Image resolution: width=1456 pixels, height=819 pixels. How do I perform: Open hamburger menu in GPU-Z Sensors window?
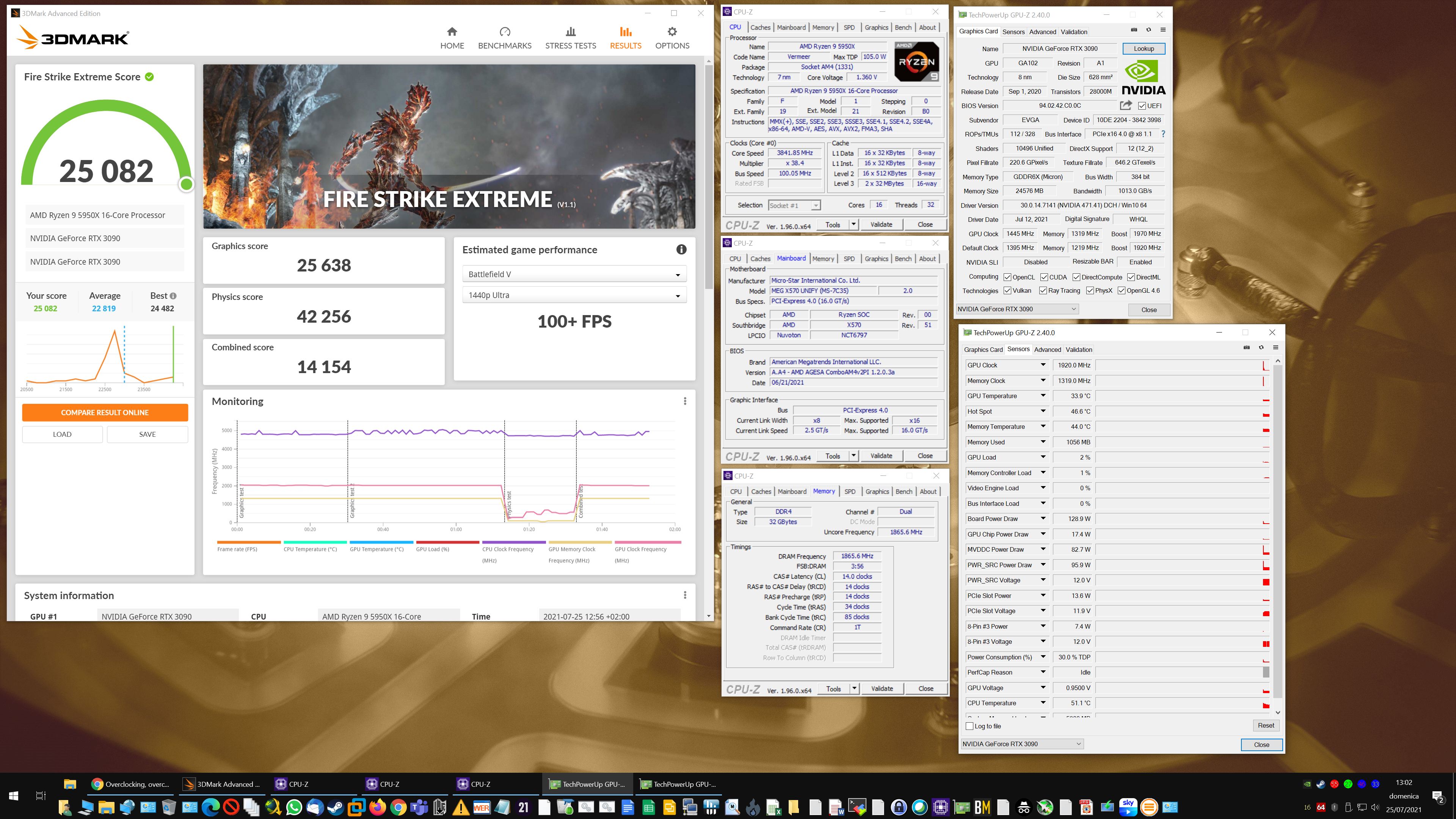pos(1276,347)
